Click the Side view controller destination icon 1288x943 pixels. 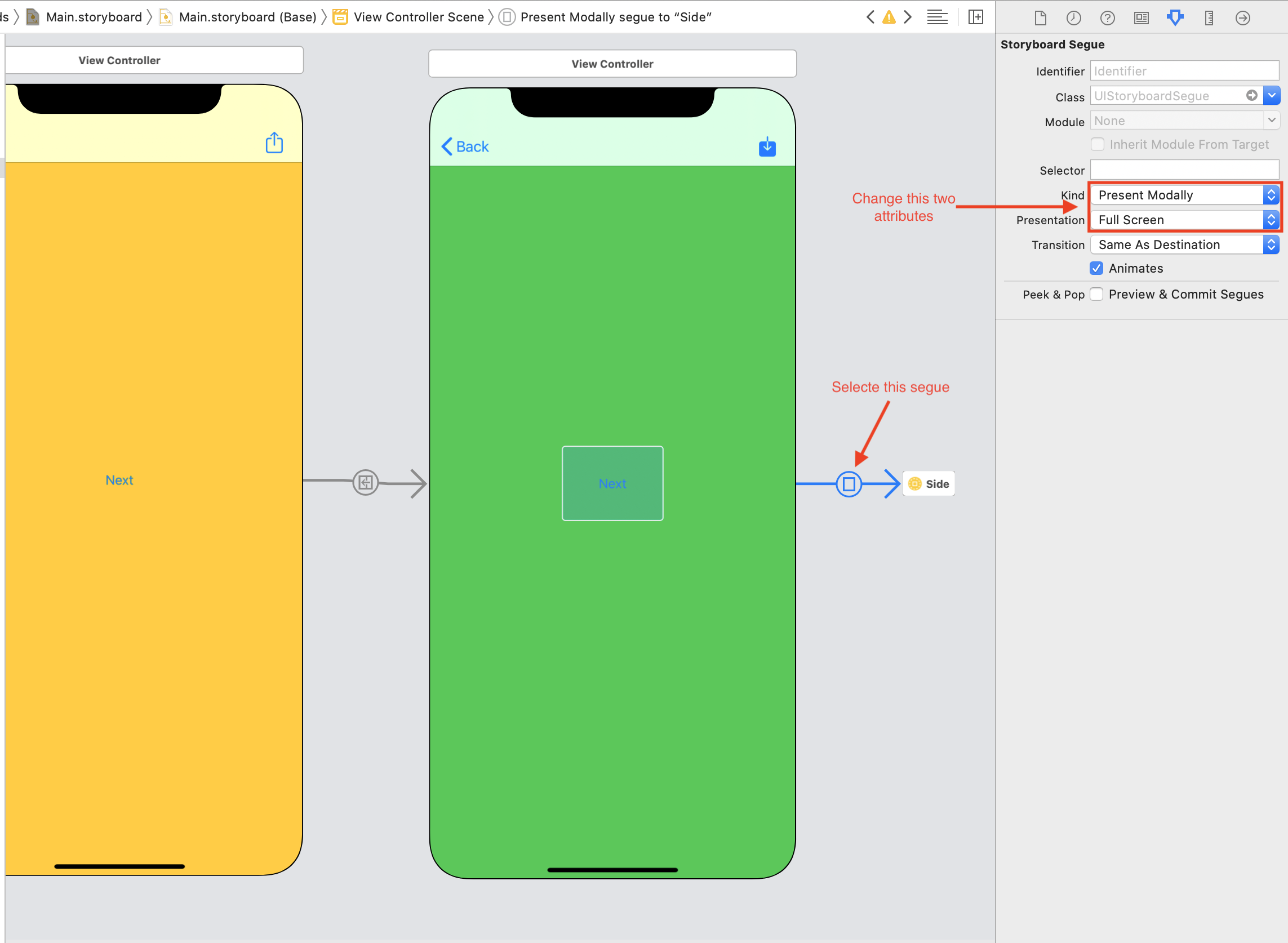tap(915, 484)
